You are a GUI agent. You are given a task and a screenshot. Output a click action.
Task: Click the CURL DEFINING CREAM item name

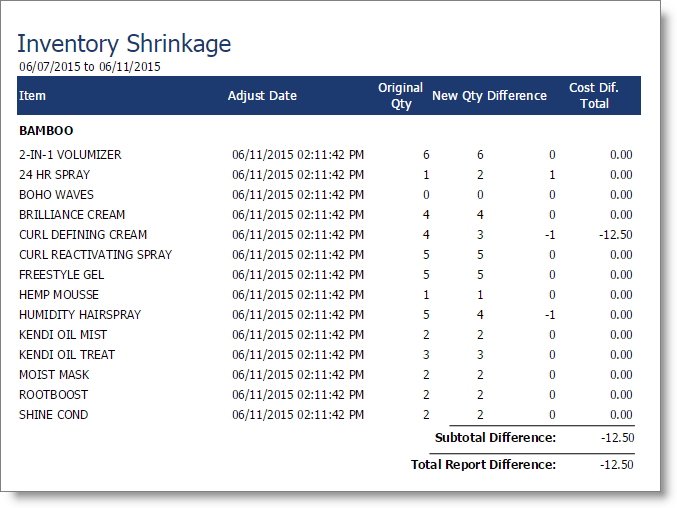click(83, 235)
